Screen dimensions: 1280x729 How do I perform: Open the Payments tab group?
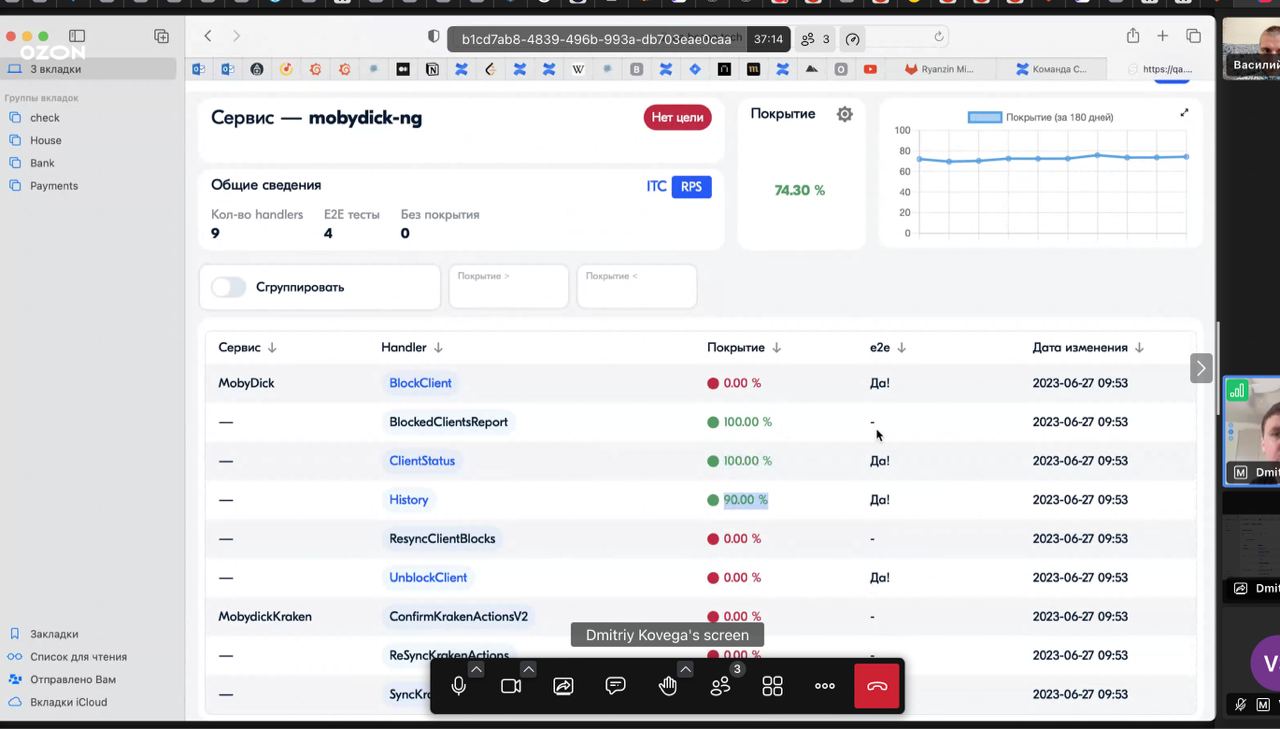[x=53, y=186]
